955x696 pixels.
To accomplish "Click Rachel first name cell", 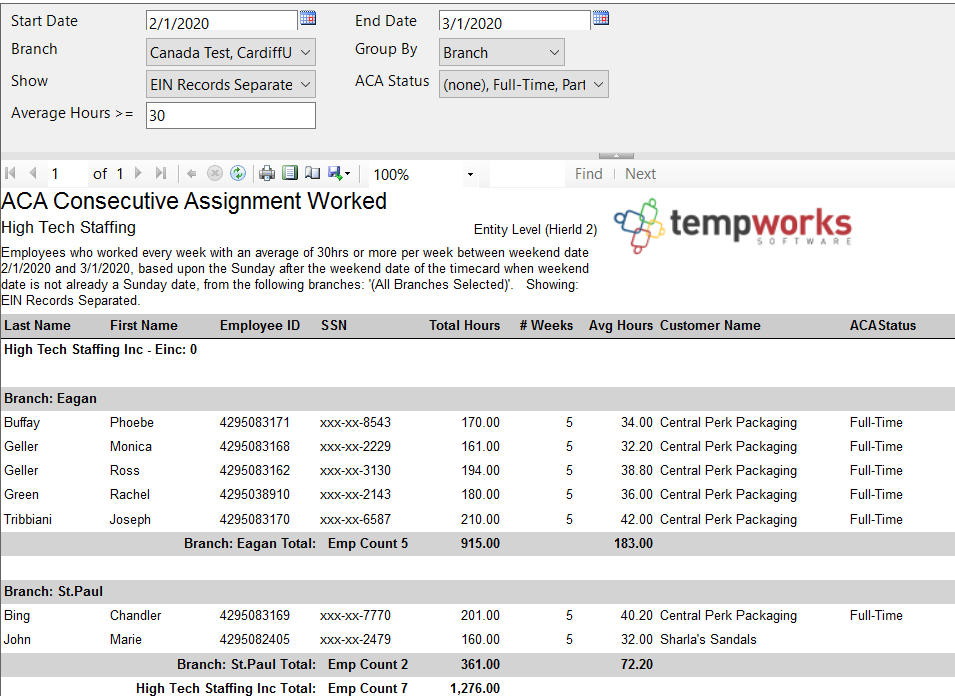I will point(130,494).
